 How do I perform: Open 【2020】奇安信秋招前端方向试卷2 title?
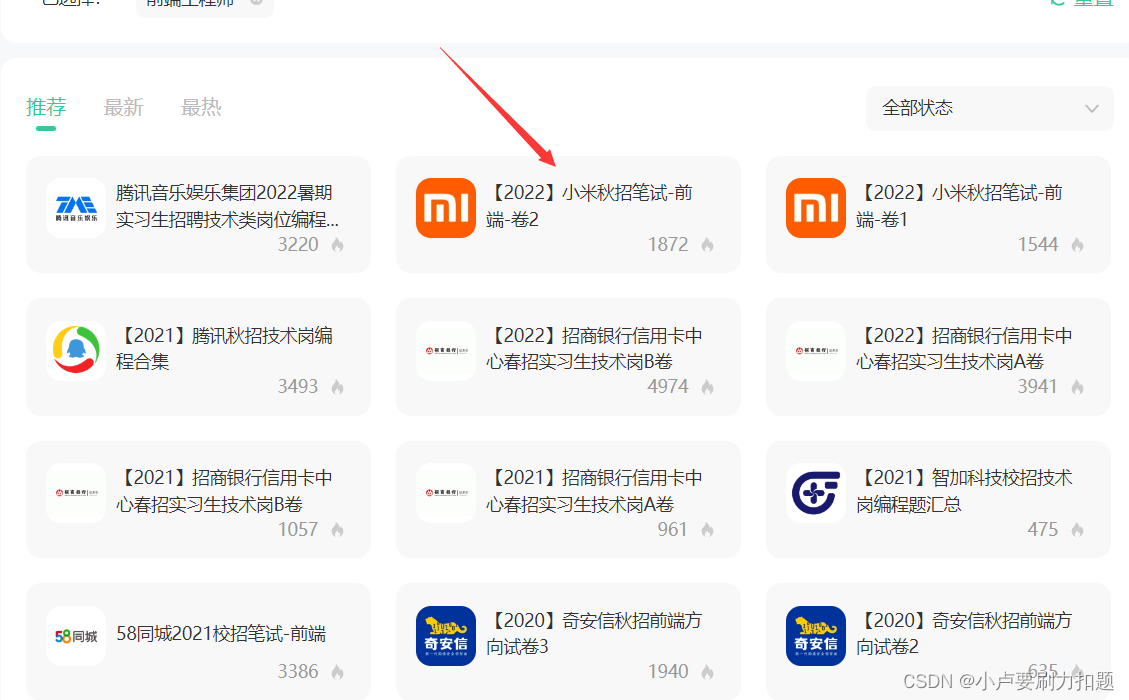[964, 633]
